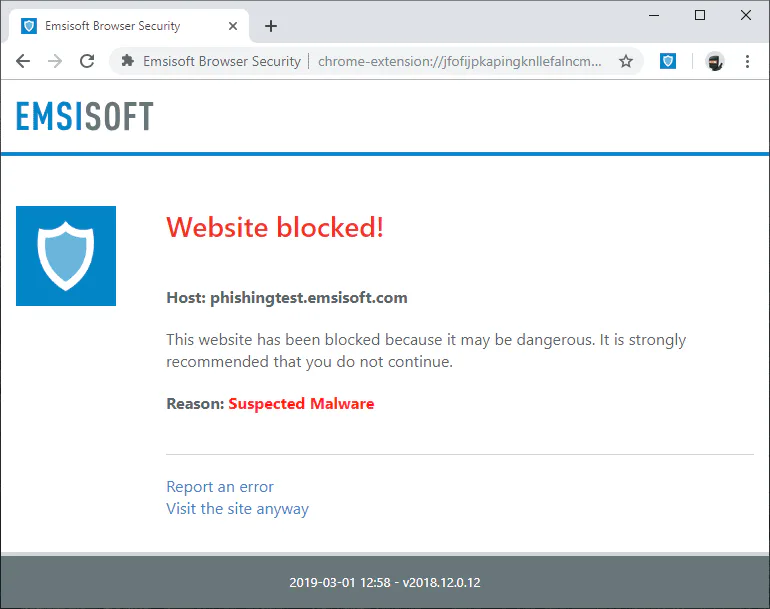Click the Visit the site anyway link
Screen dimensions: 770x609
[237, 509]
